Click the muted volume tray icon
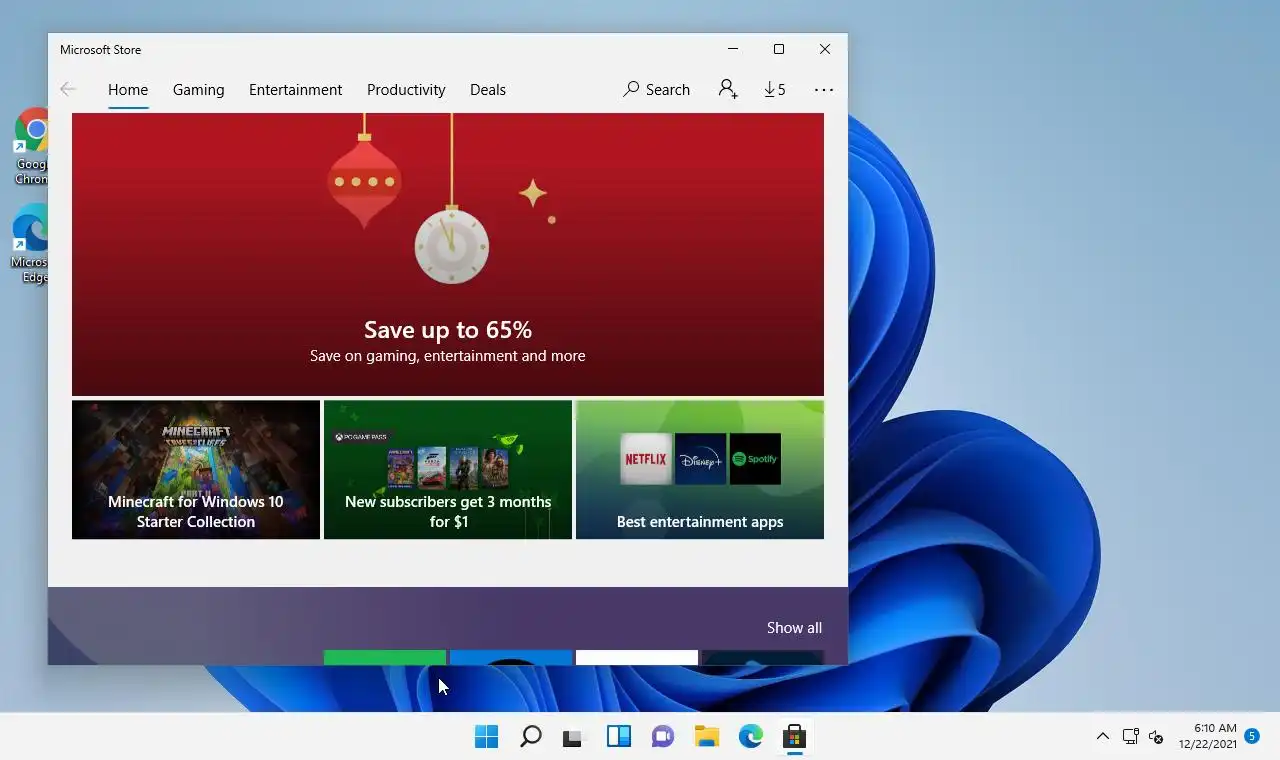Viewport: 1280px width, 760px height. point(1156,737)
